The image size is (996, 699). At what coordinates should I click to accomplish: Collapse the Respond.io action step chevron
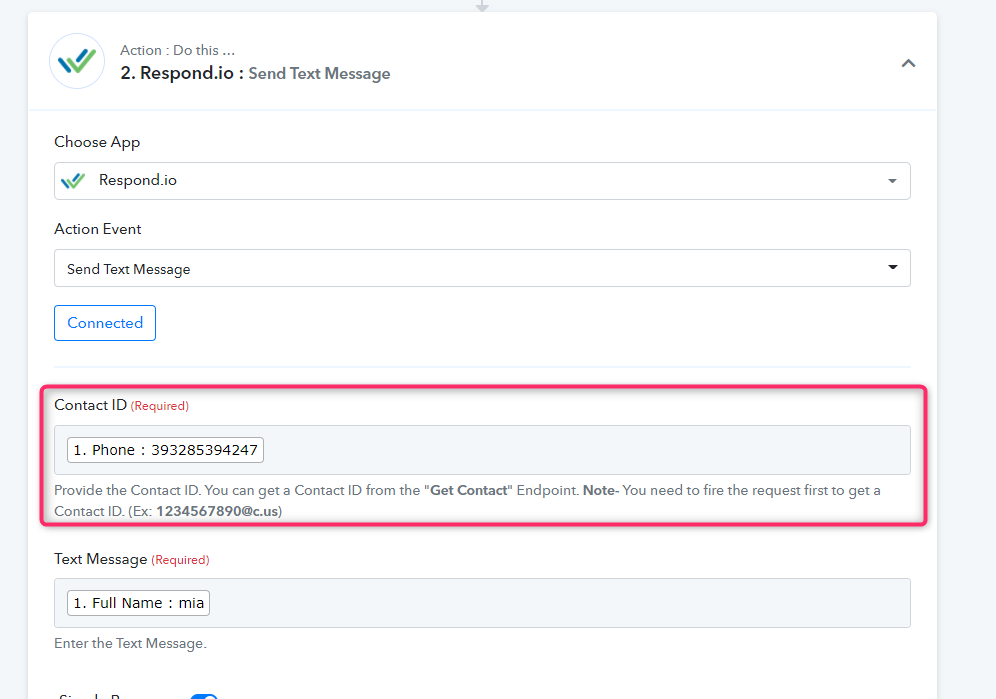(908, 63)
